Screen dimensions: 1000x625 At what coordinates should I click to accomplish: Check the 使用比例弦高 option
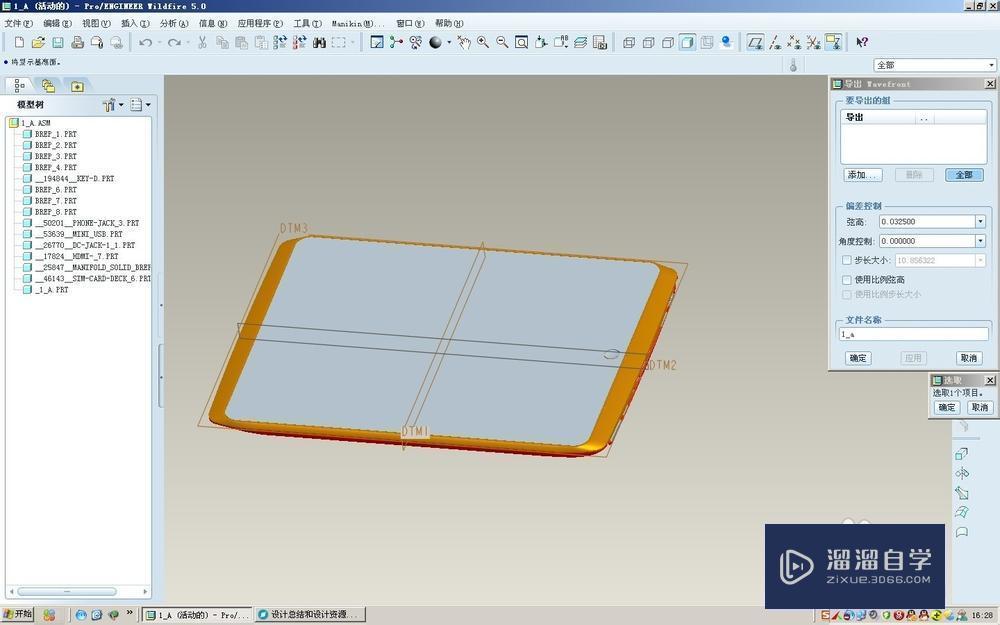tap(847, 280)
